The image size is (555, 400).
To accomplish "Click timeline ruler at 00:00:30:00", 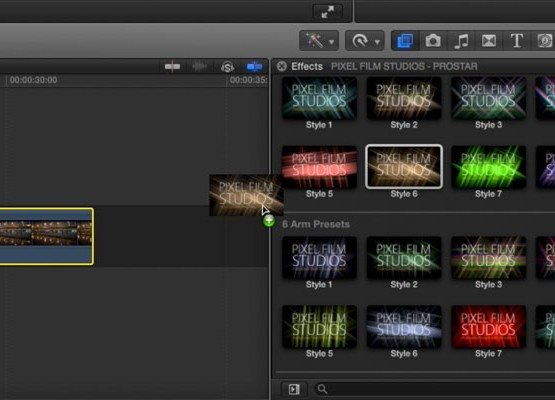I will coord(33,80).
